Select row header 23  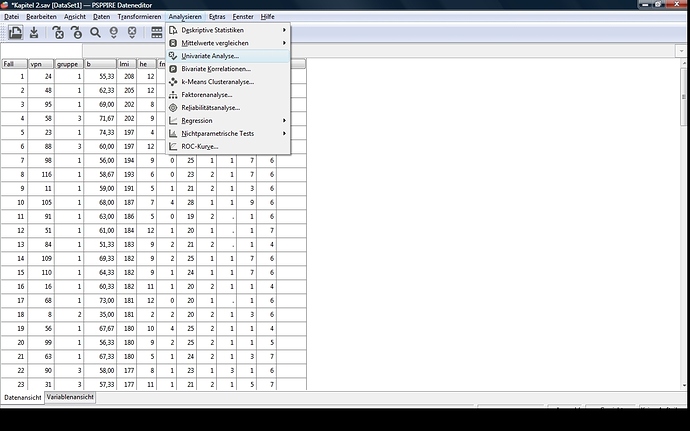point(14,384)
